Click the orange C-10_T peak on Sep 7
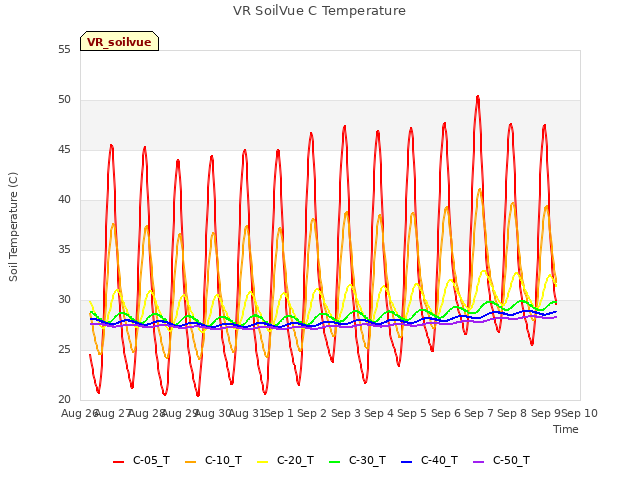Screen dimensions: 640x480 [480, 190]
